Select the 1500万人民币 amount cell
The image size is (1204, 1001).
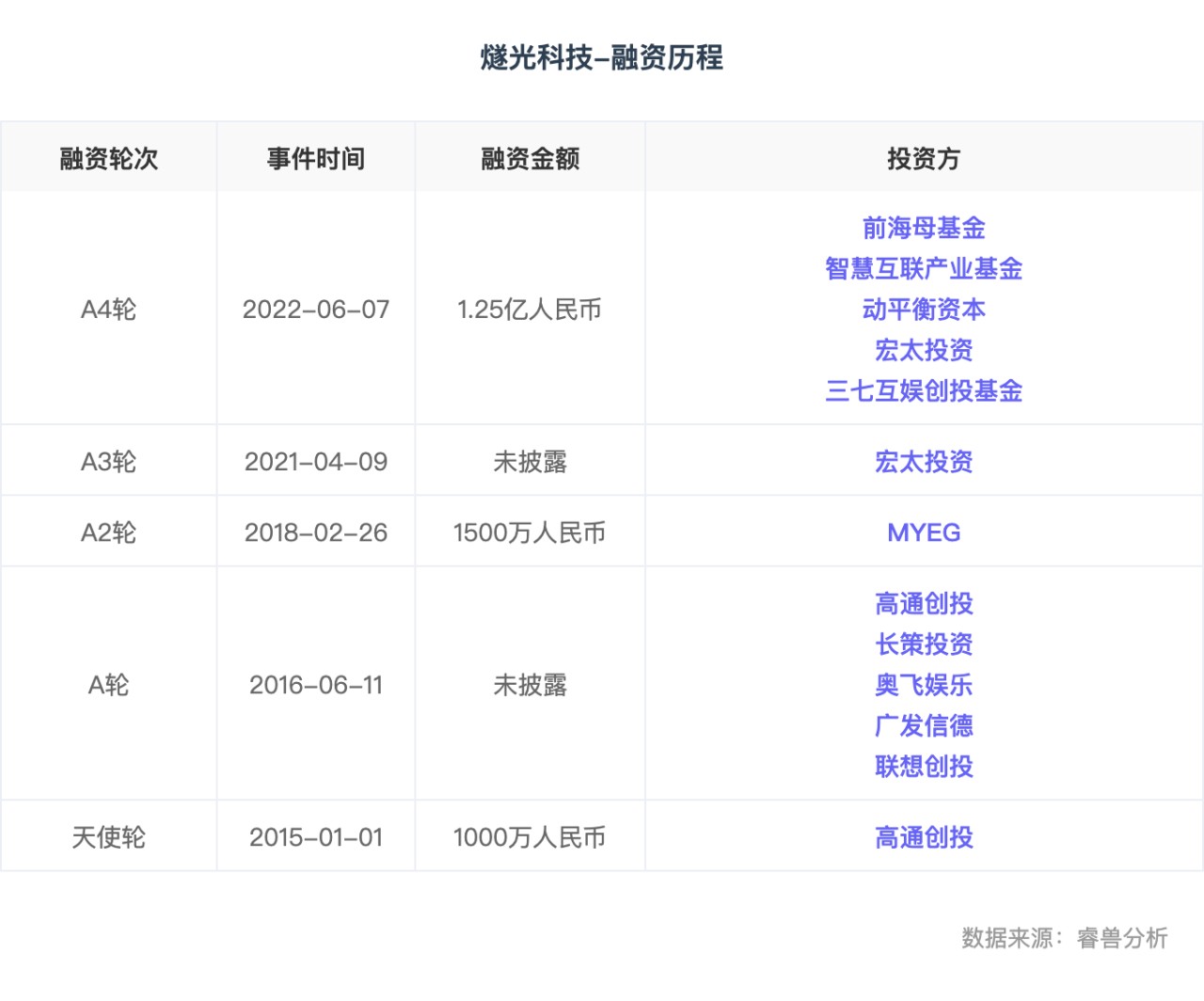(530, 532)
